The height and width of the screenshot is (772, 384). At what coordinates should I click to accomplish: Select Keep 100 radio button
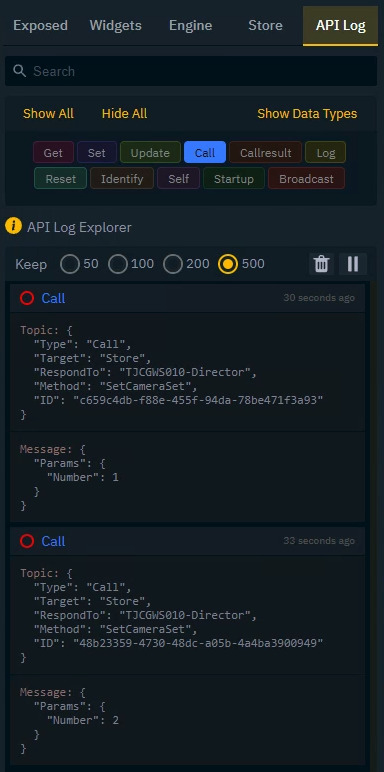coord(118,264)
